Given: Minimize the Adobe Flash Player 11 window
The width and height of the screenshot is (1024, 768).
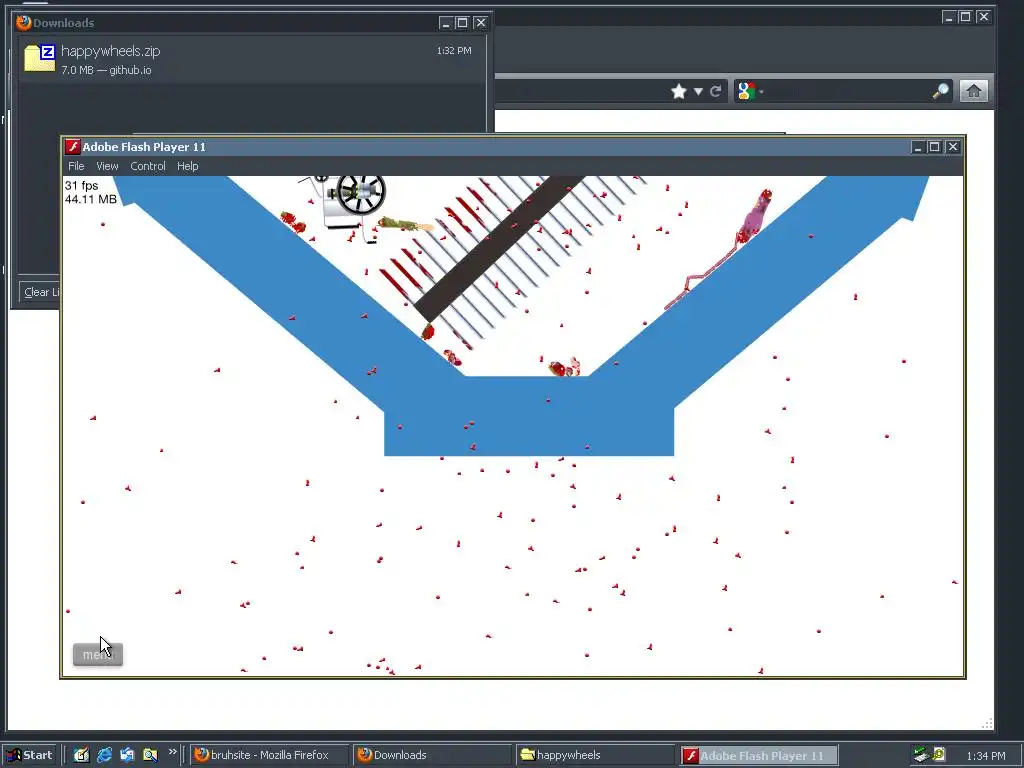Looking at the screenshot, I should pos(918,147).
